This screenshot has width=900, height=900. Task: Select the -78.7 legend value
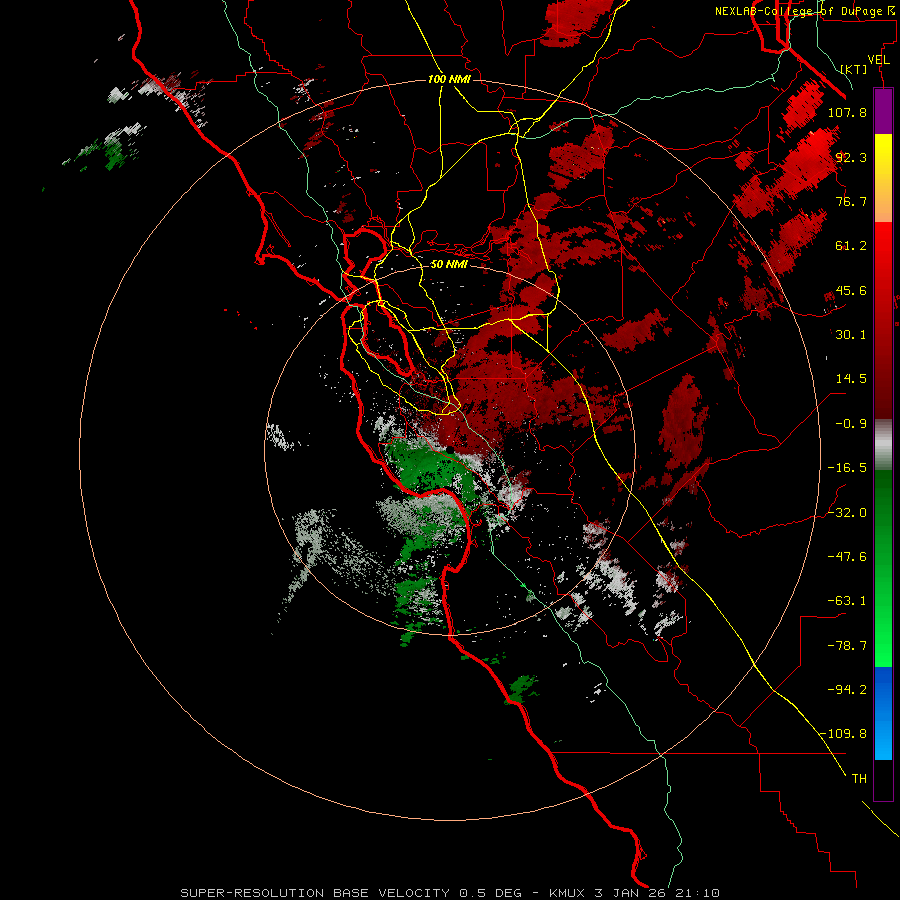(847, 646)
